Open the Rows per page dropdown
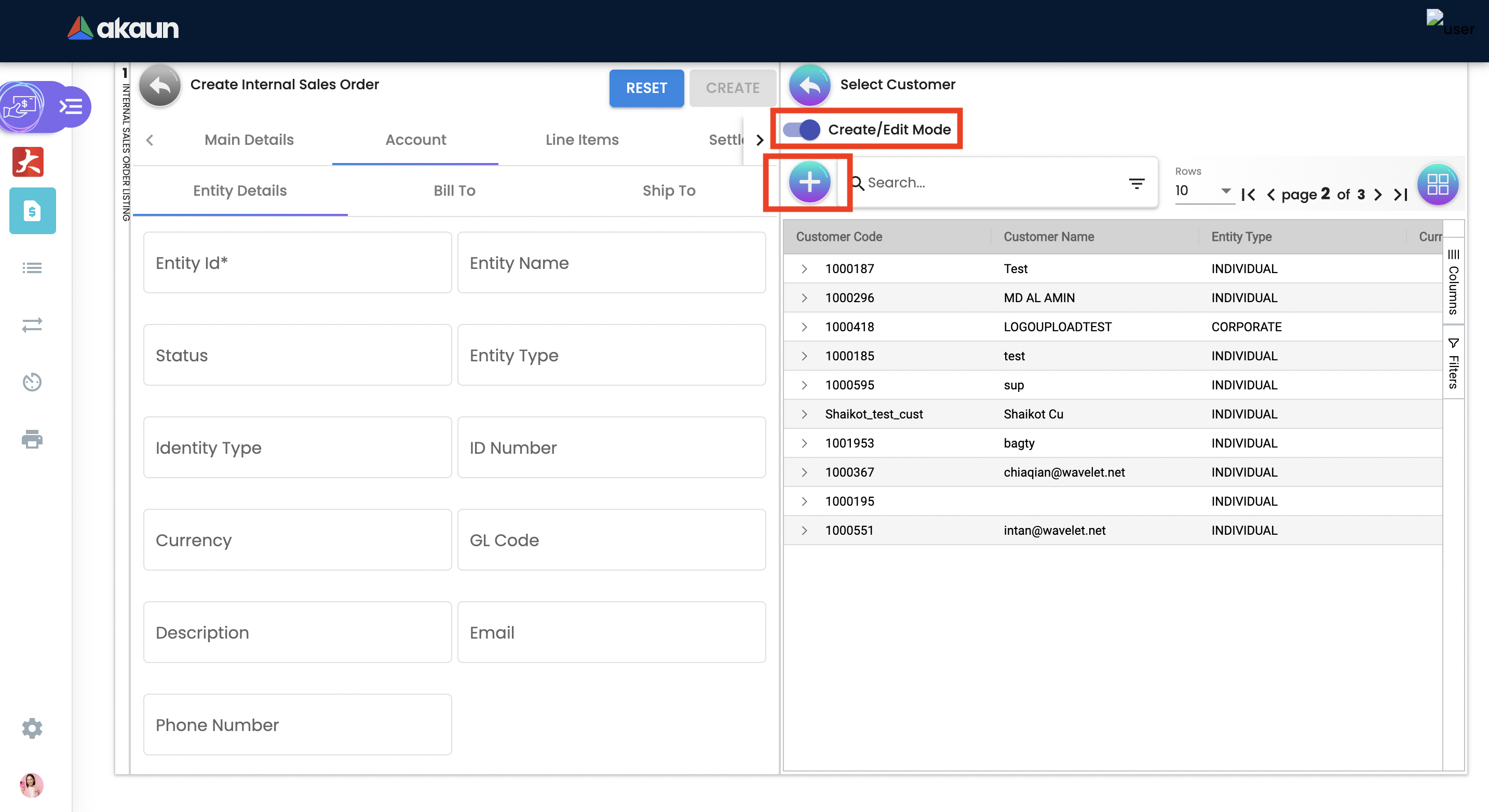The width and height of the screenshot is (1489, 812). click(x=1203, y=191)
